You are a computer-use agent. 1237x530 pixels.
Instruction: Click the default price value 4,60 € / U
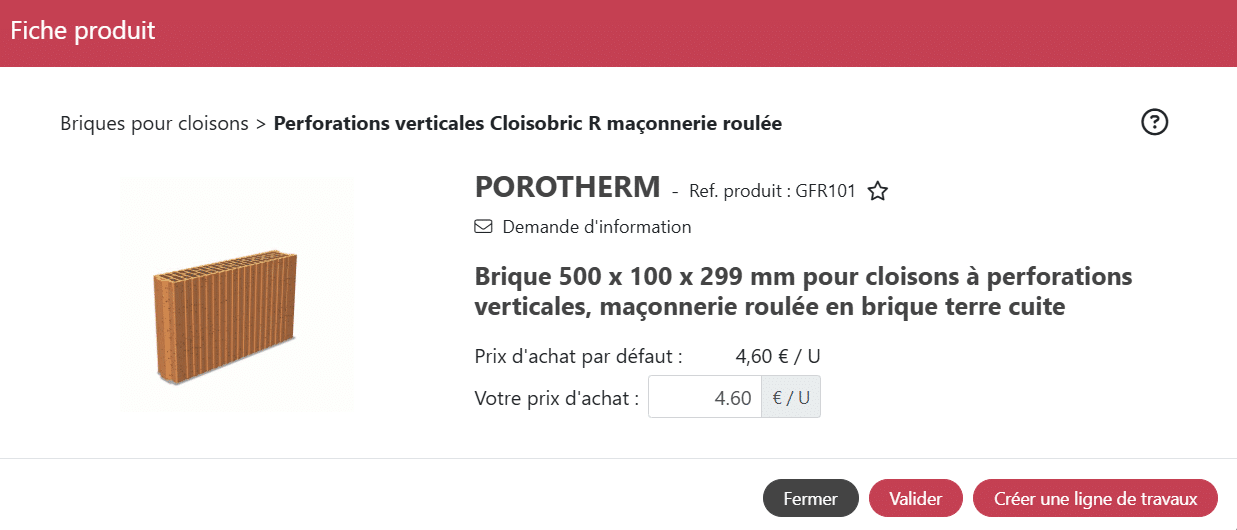777,356
